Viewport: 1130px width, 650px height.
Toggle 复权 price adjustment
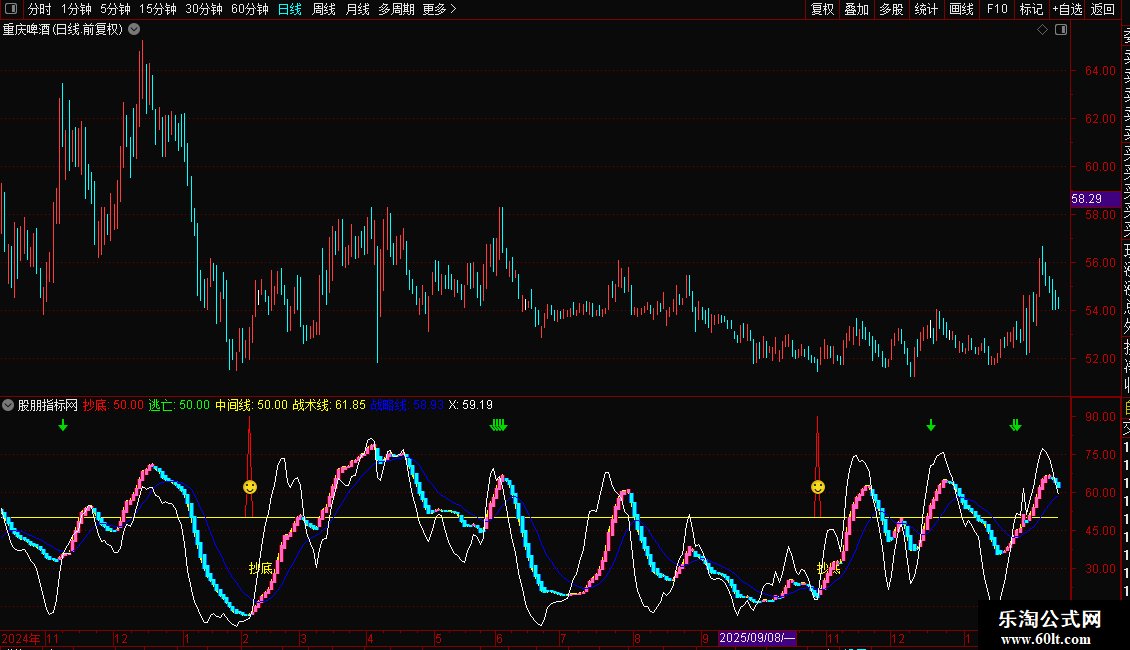[x=822, y=9]
